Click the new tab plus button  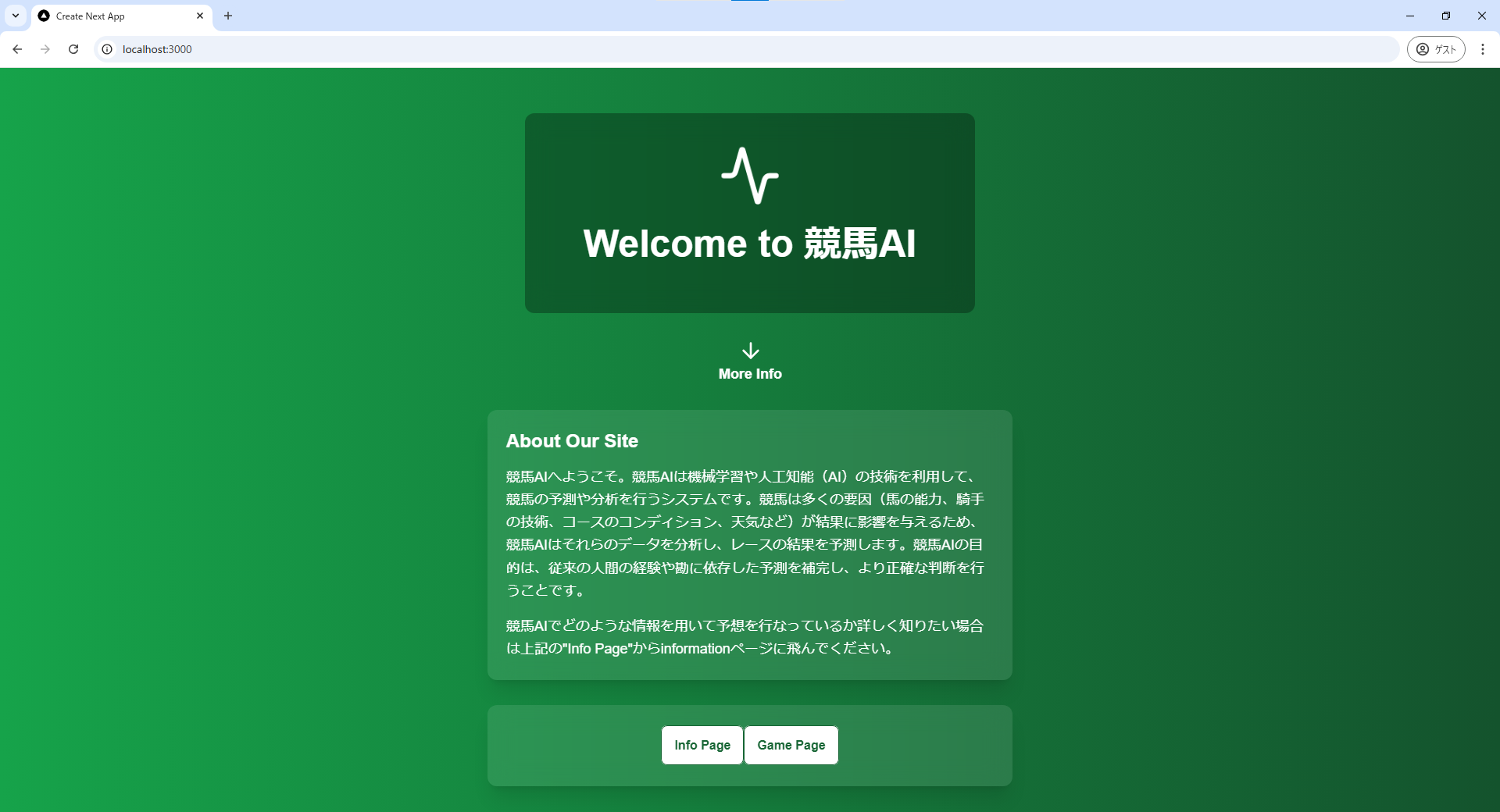coord(228,16)
